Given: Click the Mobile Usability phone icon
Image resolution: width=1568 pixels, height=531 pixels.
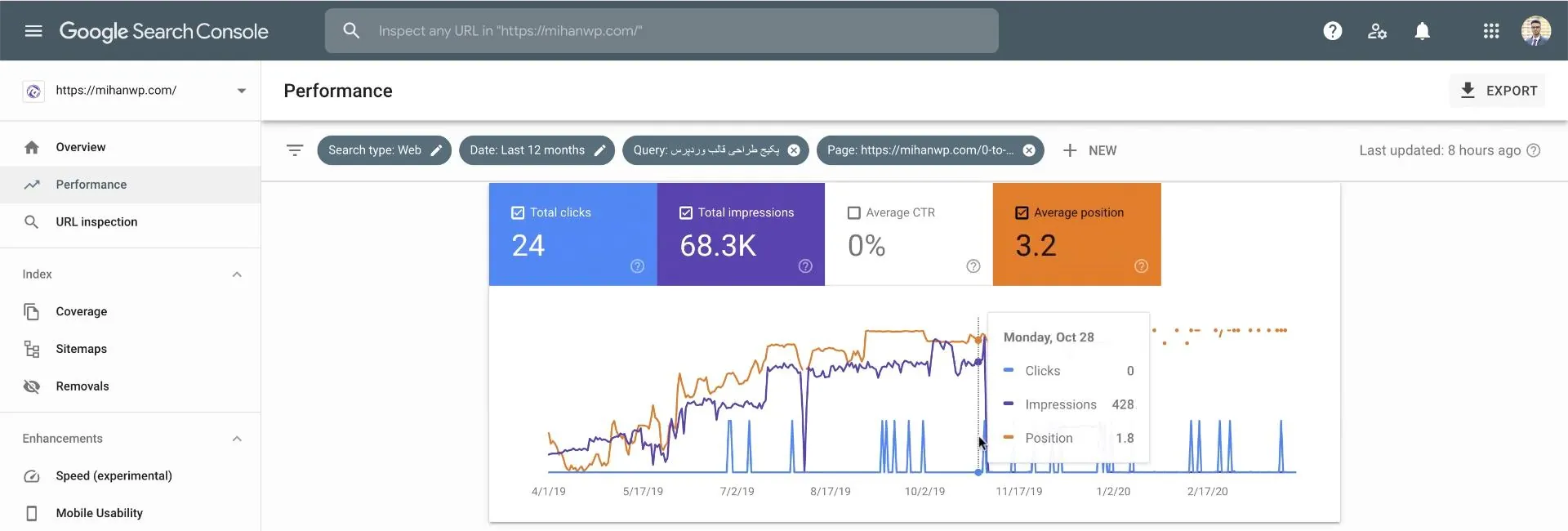Looking at the screenshot, I should 32,513.
